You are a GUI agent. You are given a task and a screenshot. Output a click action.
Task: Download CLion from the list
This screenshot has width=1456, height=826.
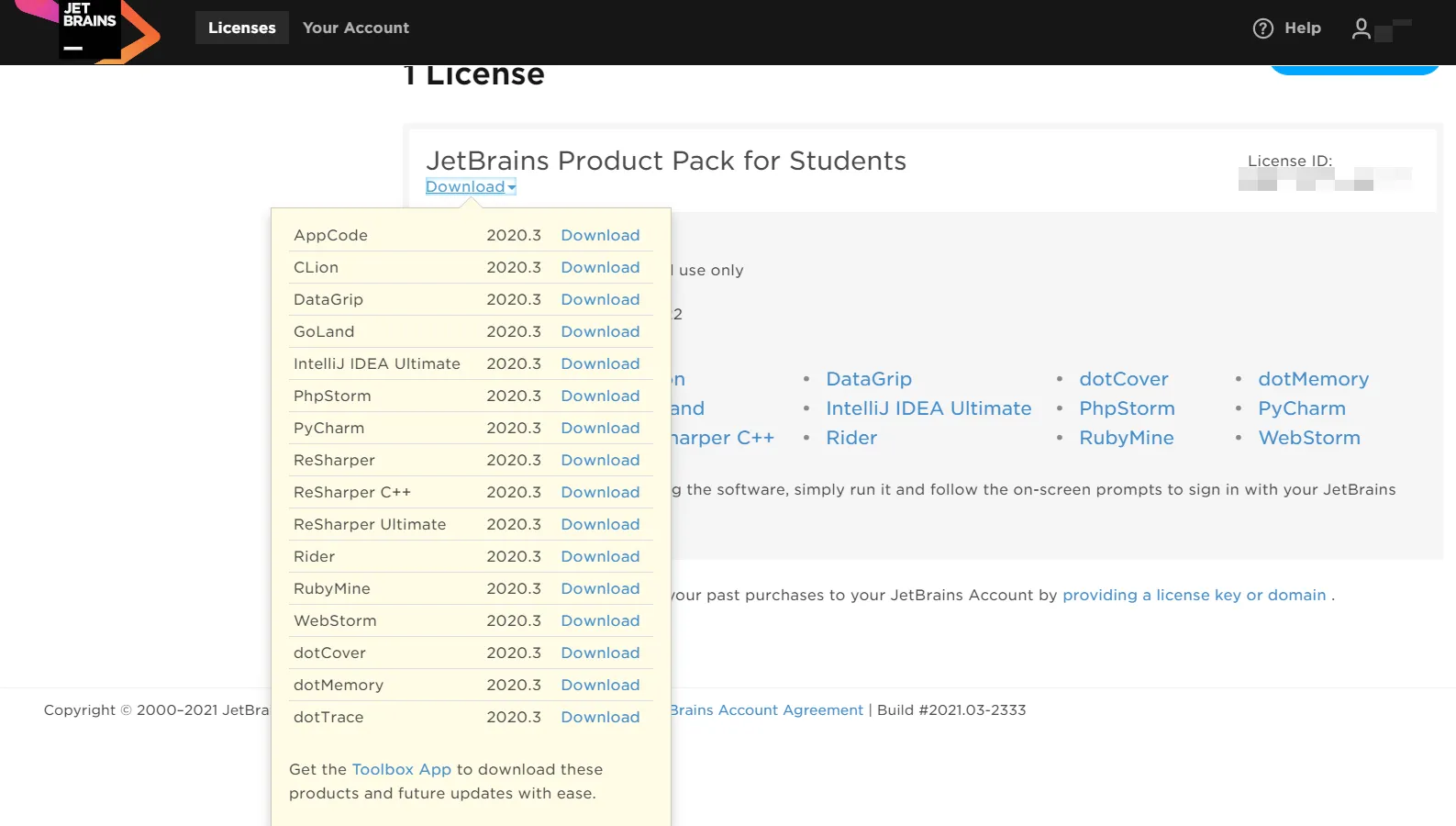(600, 268)
